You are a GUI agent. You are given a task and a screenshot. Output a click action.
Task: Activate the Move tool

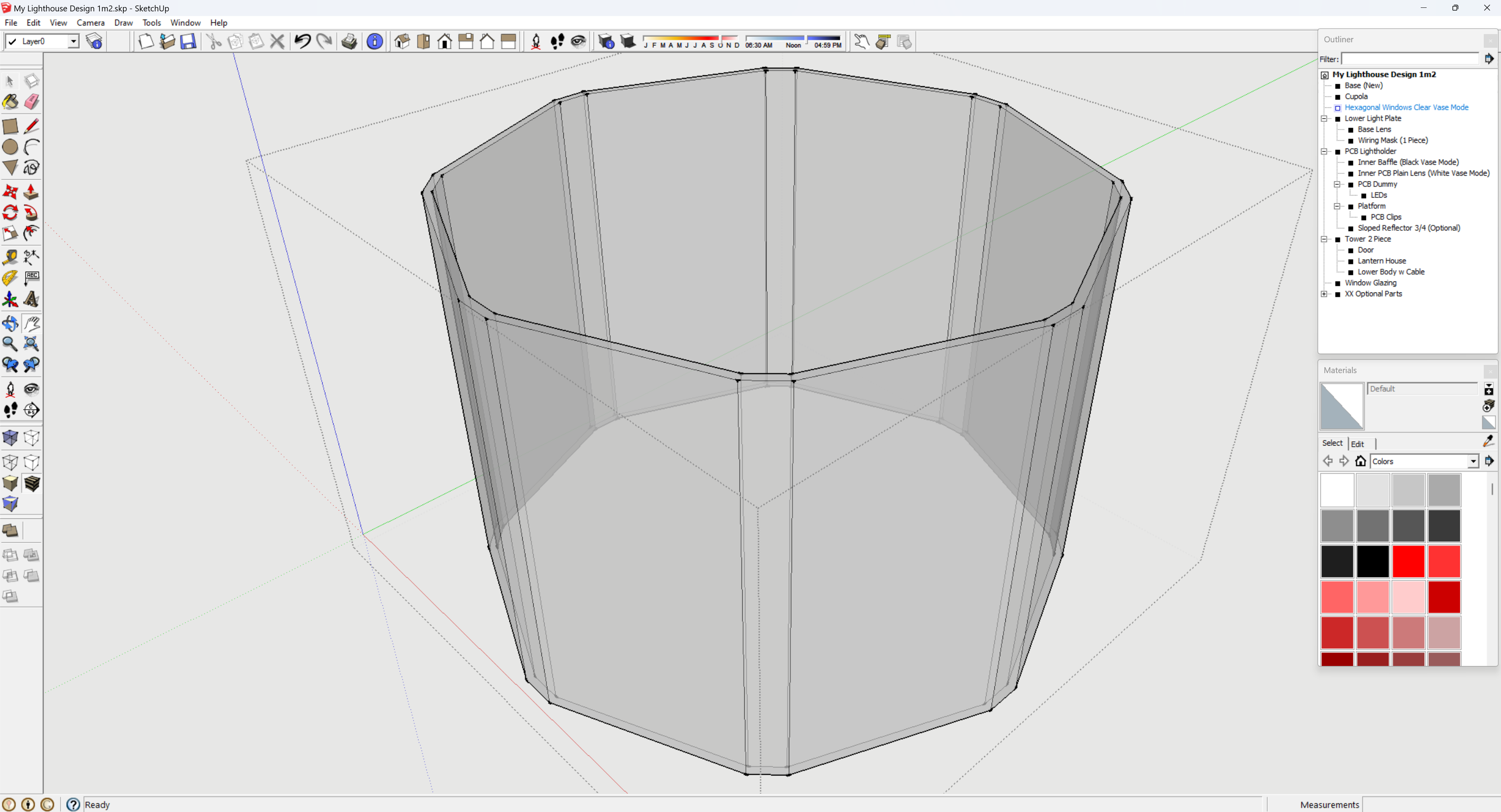click(x=11, y=192)
